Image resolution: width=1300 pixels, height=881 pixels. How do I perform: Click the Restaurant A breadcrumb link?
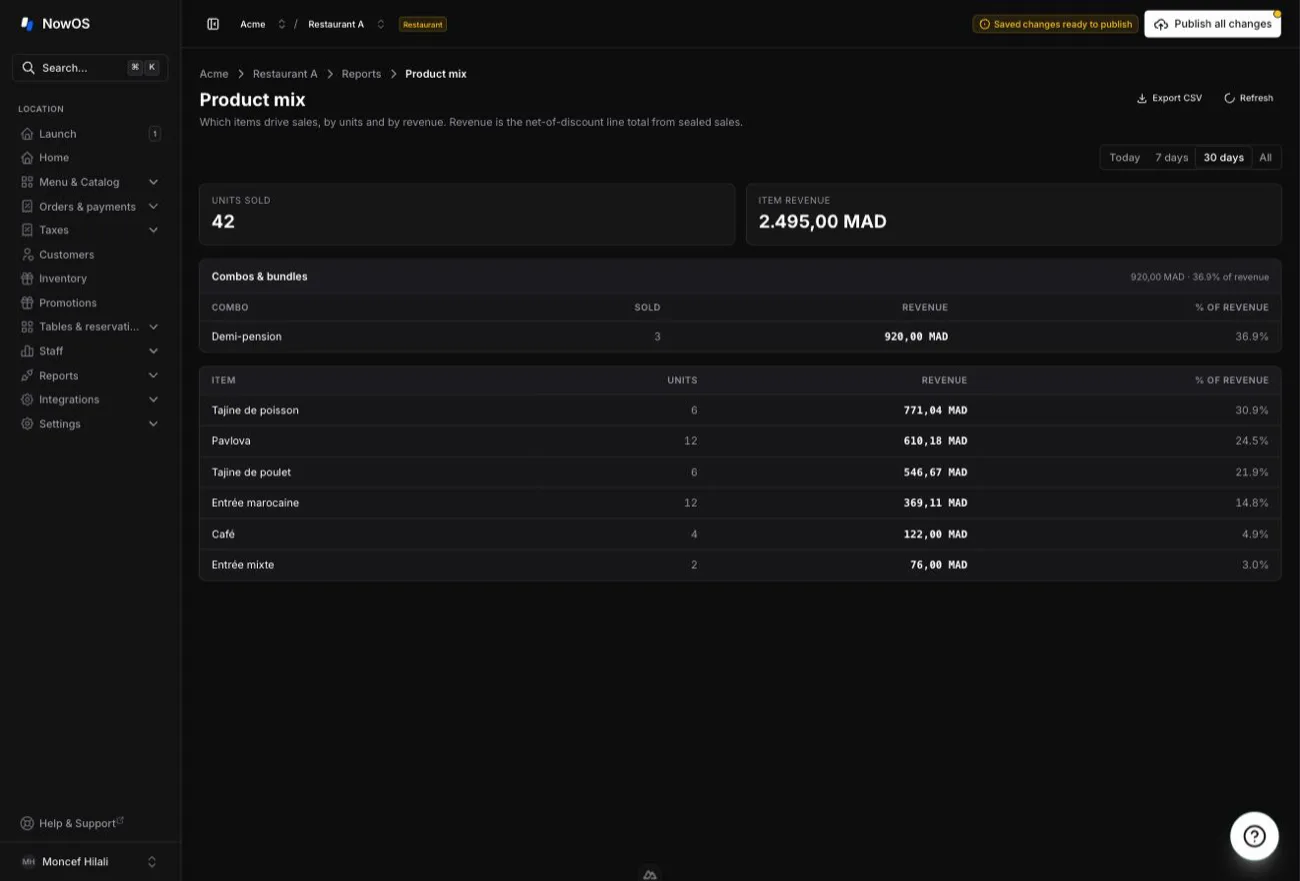(x=285, y=74)
